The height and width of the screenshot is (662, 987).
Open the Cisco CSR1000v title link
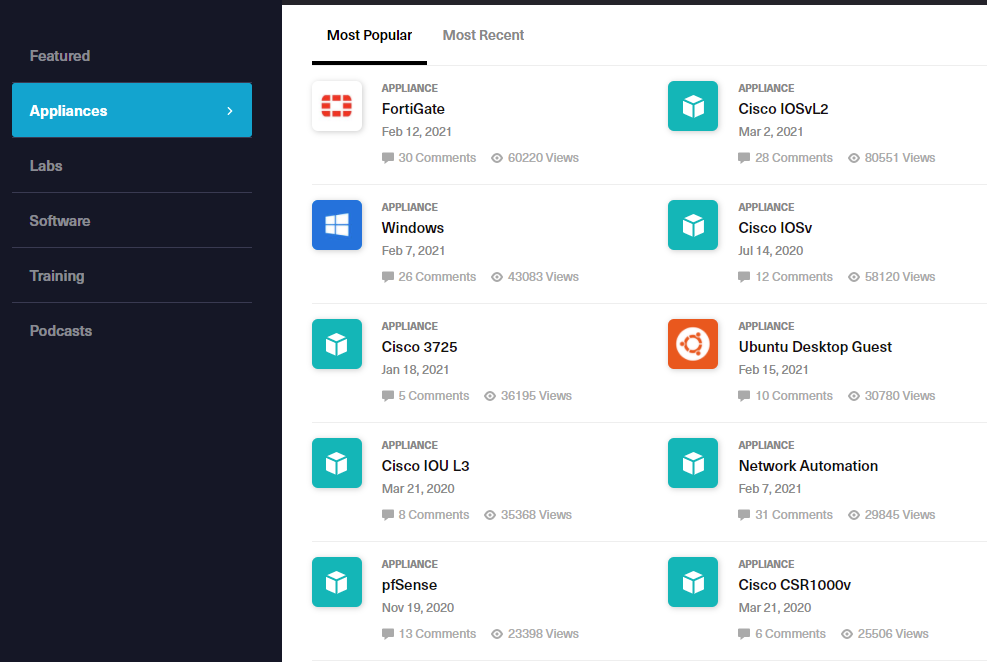coord(794,585)
